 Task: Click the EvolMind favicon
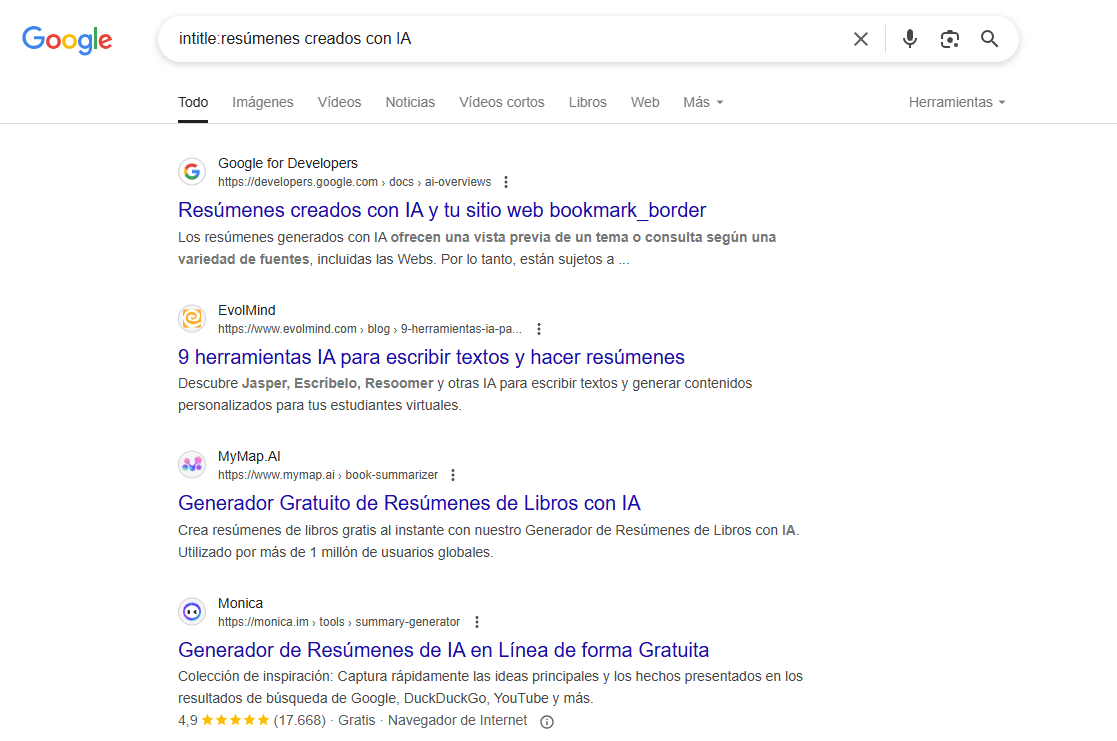(x=192, y=318)
